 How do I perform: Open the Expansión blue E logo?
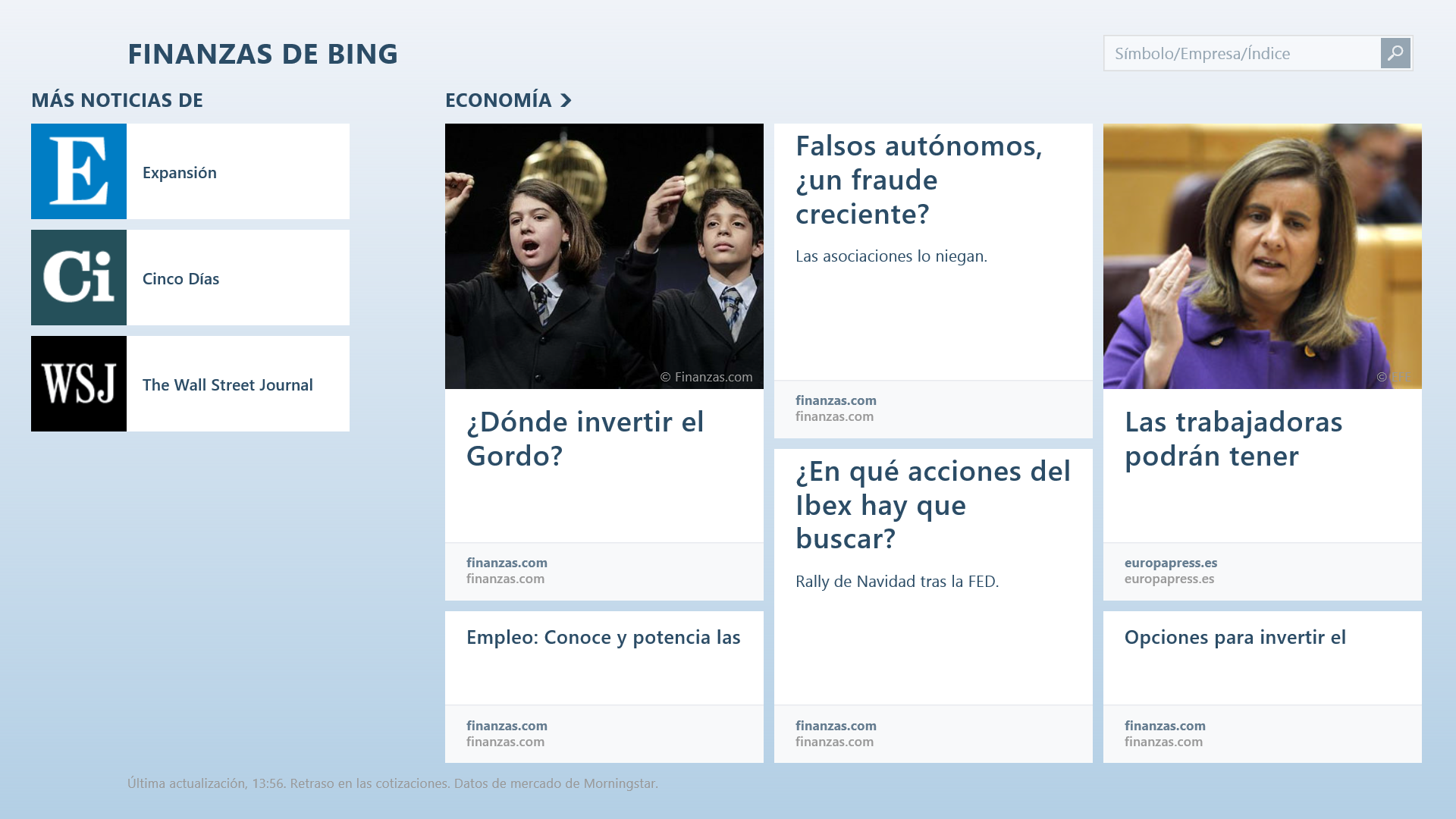coord(79,171)
